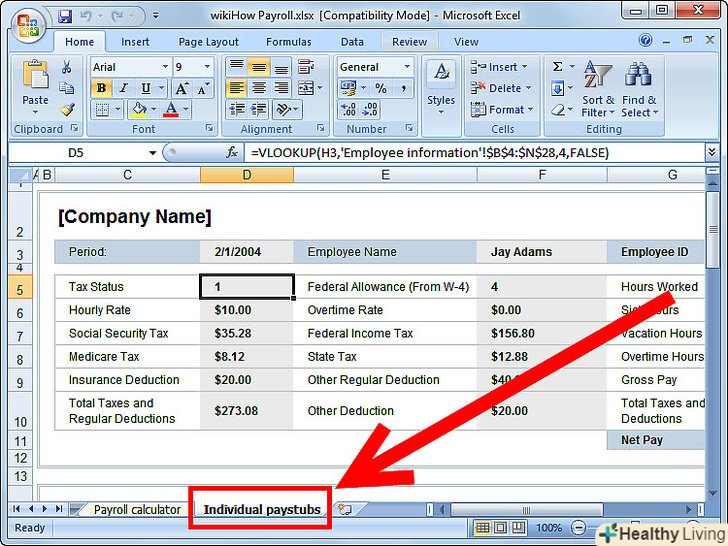Switch to the Page Layout tab
The image size is (728, 546).
click(x=208, y=42)
